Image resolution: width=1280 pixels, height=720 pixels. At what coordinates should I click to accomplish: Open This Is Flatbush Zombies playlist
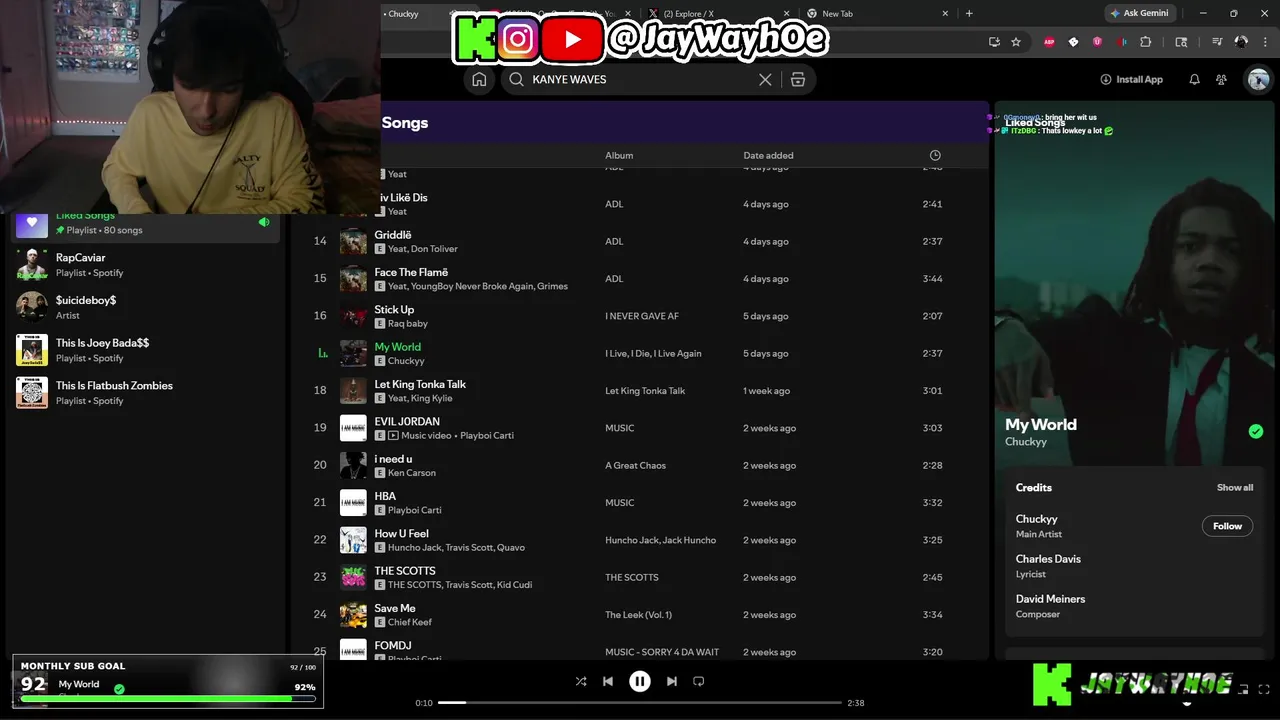coord(145,393)
